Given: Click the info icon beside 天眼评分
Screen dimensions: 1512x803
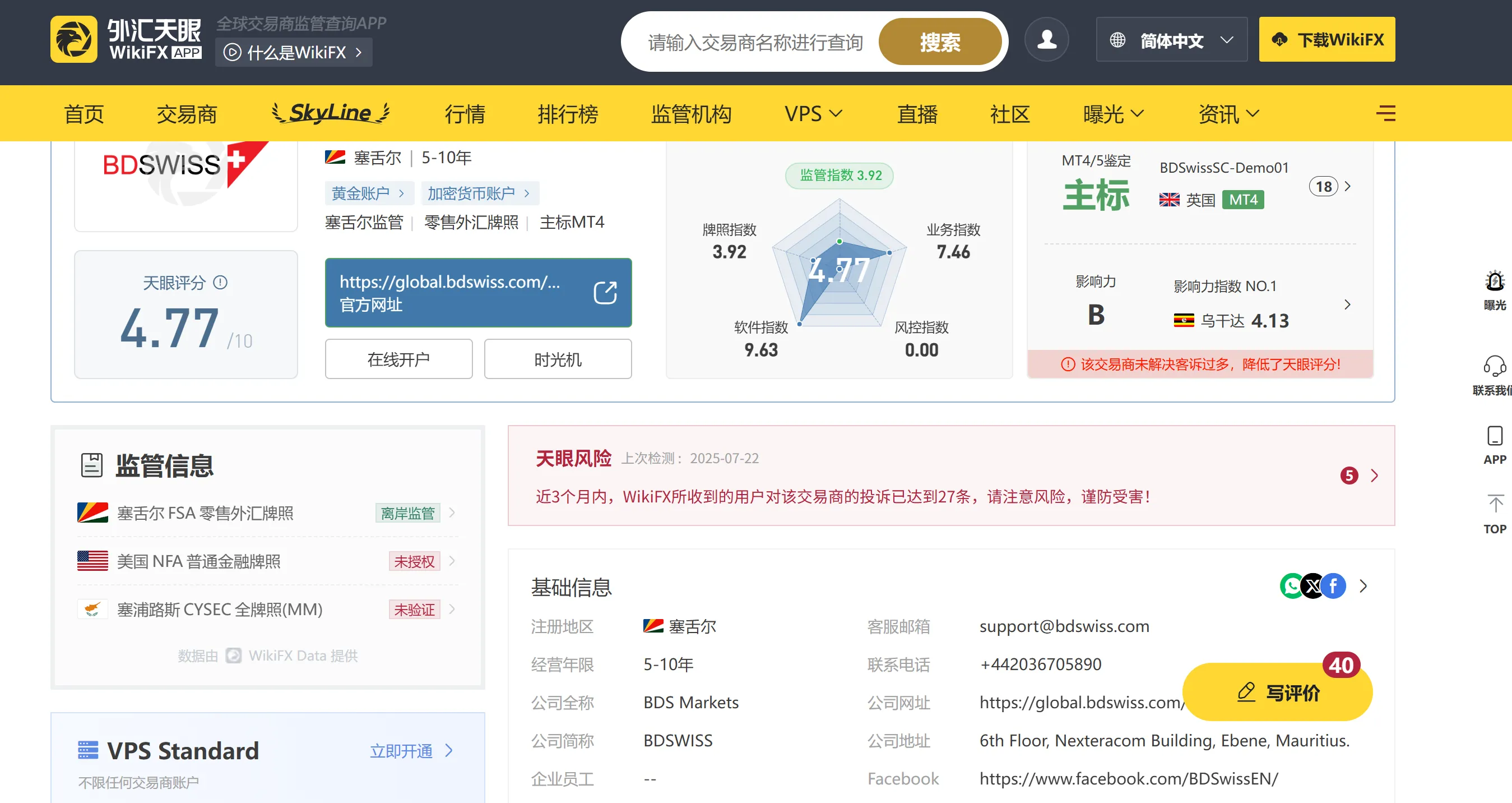Looking at the screenshot, I should [220, 283].
